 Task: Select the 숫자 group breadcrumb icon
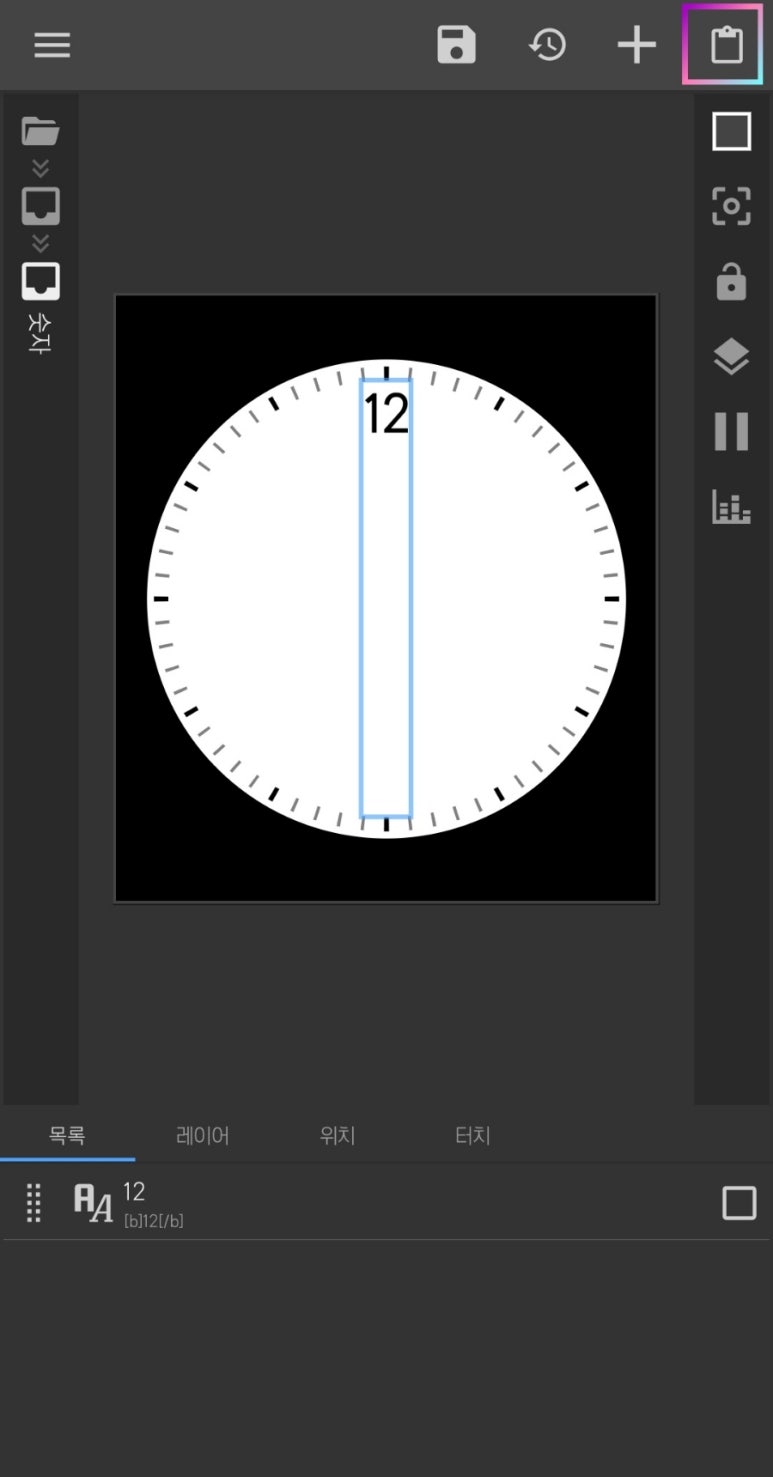41,281
